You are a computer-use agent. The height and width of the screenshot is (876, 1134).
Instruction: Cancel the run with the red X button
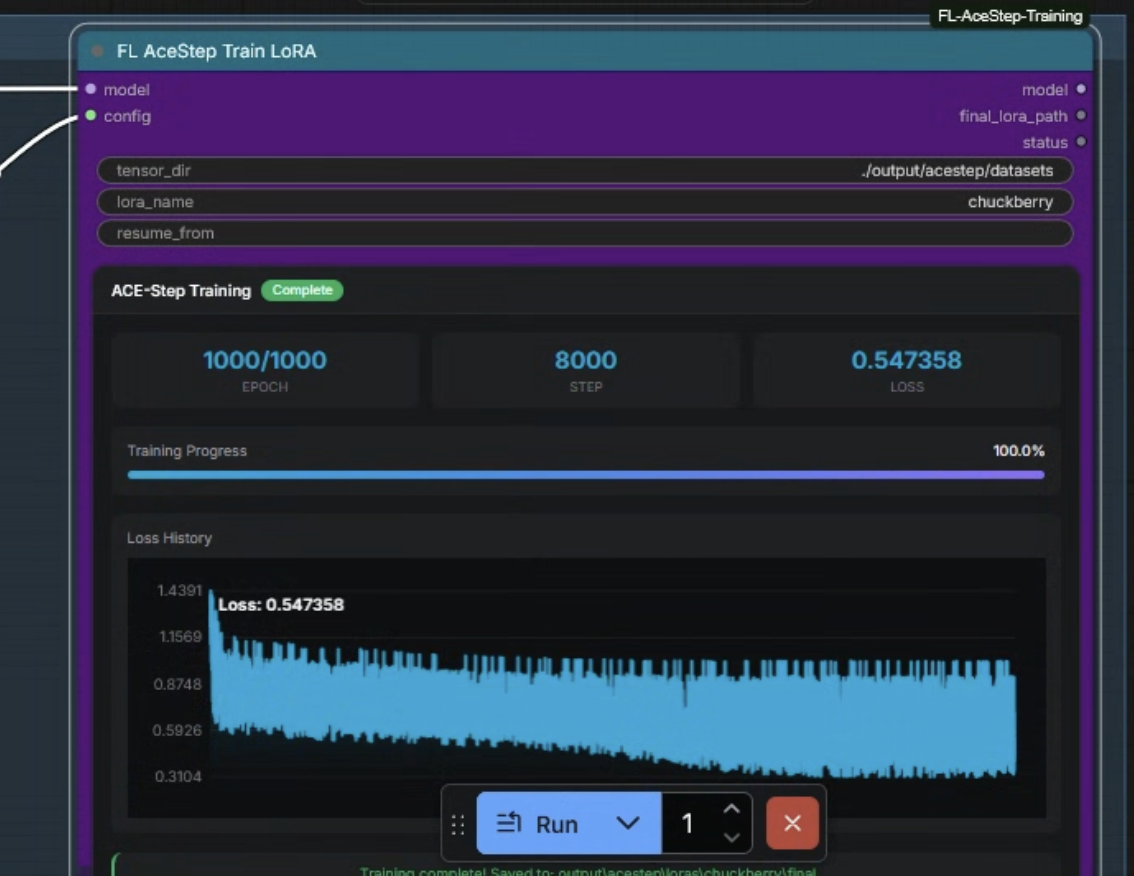(792, 823)
